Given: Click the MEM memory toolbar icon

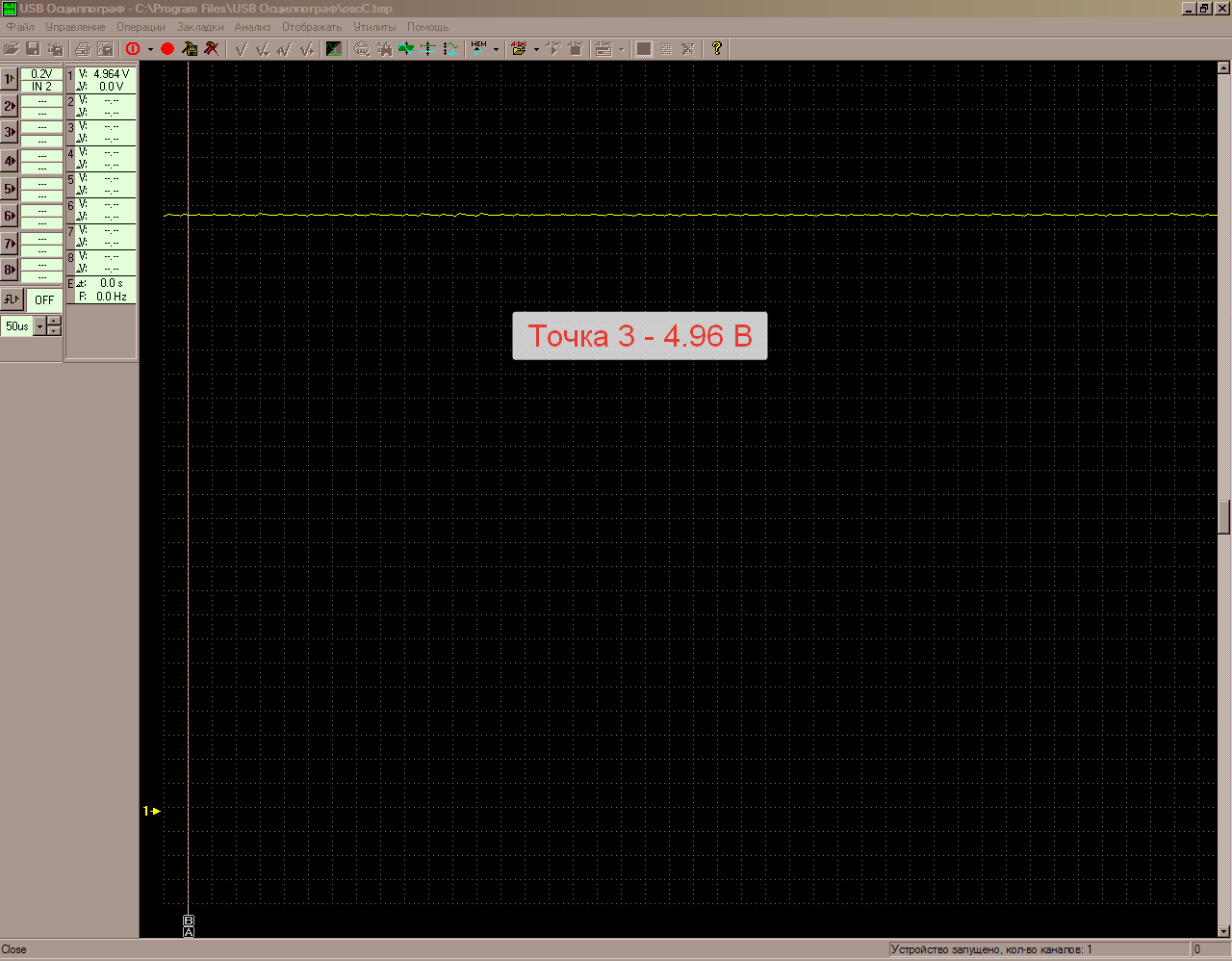Looking at the screenshot, I should pyautogui.click(x=479, y=48).
